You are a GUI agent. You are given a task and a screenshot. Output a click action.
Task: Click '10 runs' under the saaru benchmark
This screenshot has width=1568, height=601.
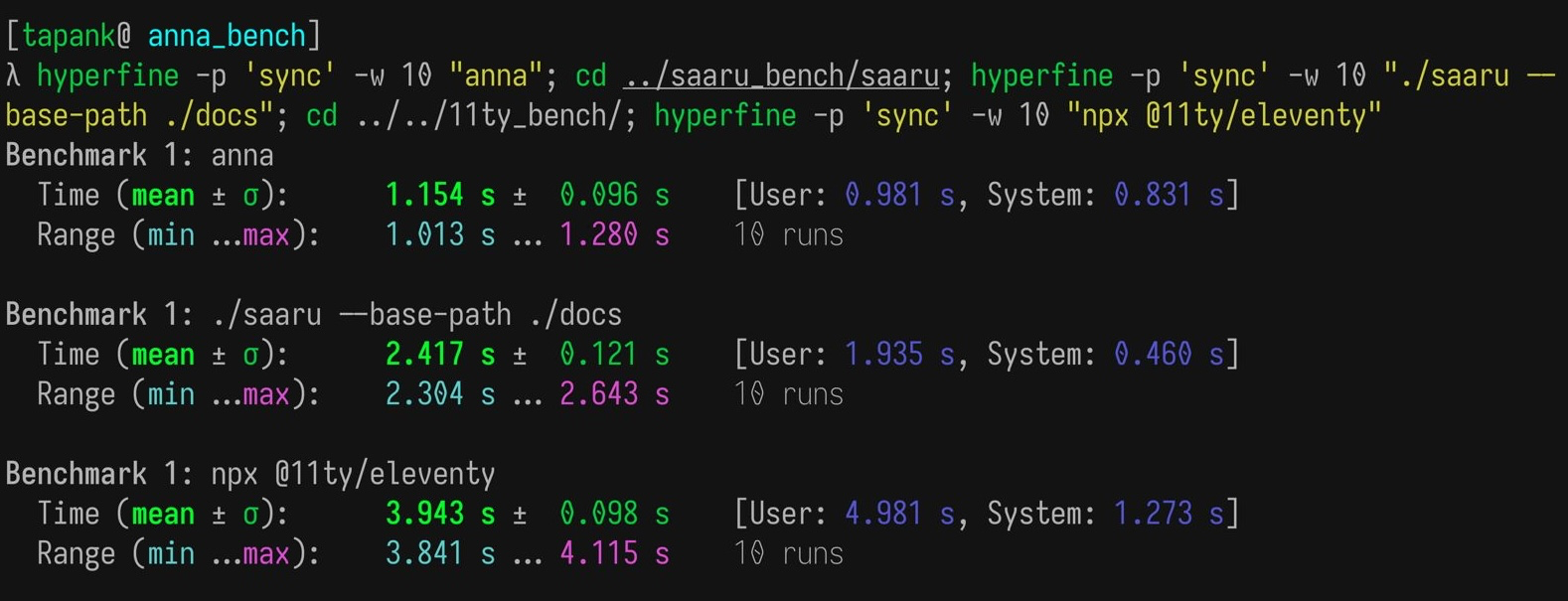pyautogui.click(x=789, y=394)
